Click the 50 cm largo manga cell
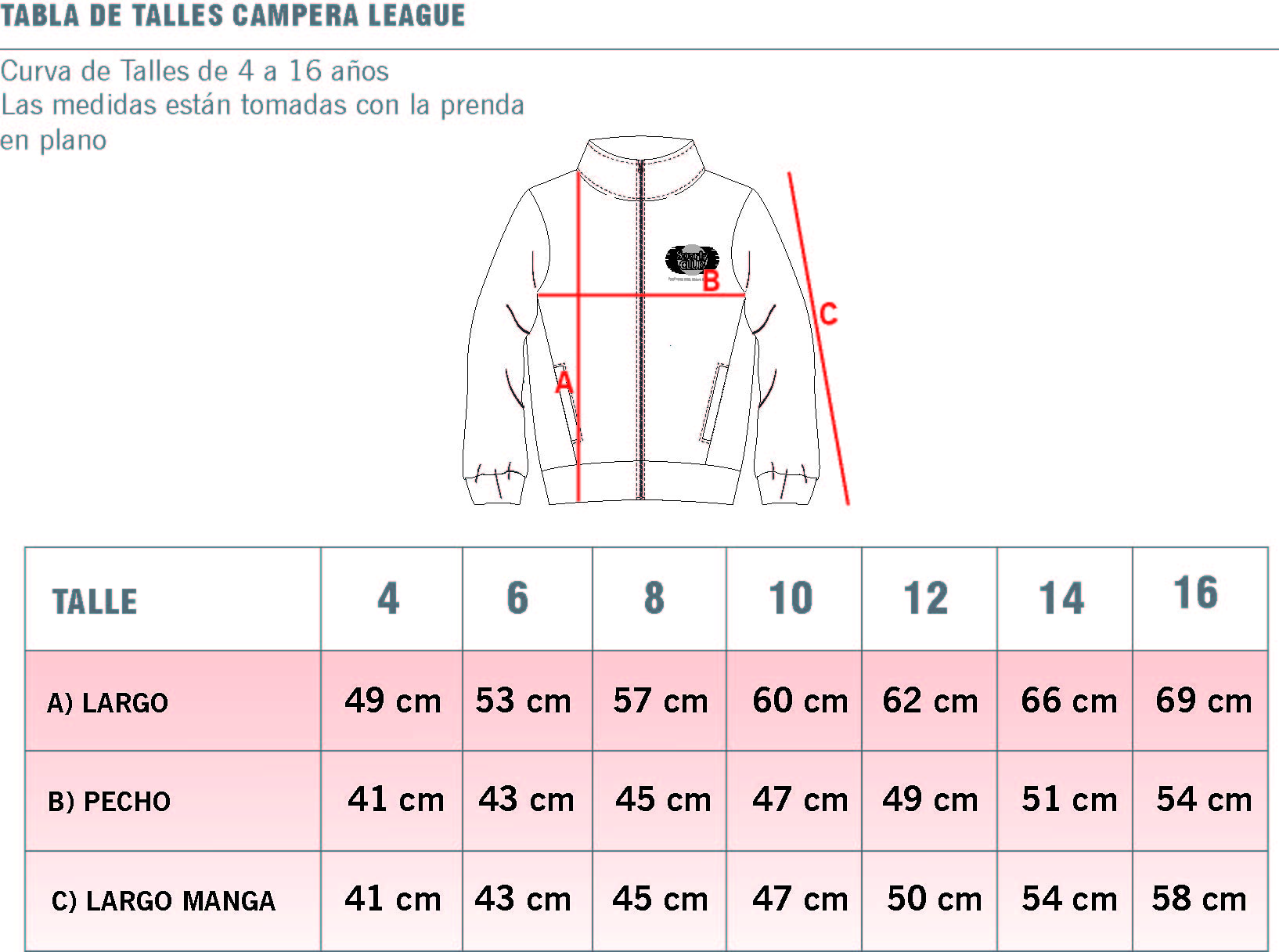 coord(934,899)
